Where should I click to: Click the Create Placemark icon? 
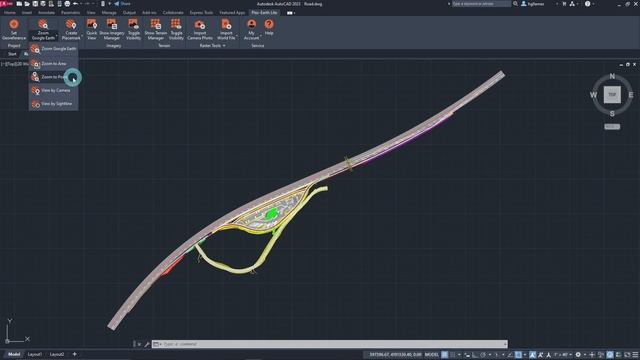click(71, 24)
